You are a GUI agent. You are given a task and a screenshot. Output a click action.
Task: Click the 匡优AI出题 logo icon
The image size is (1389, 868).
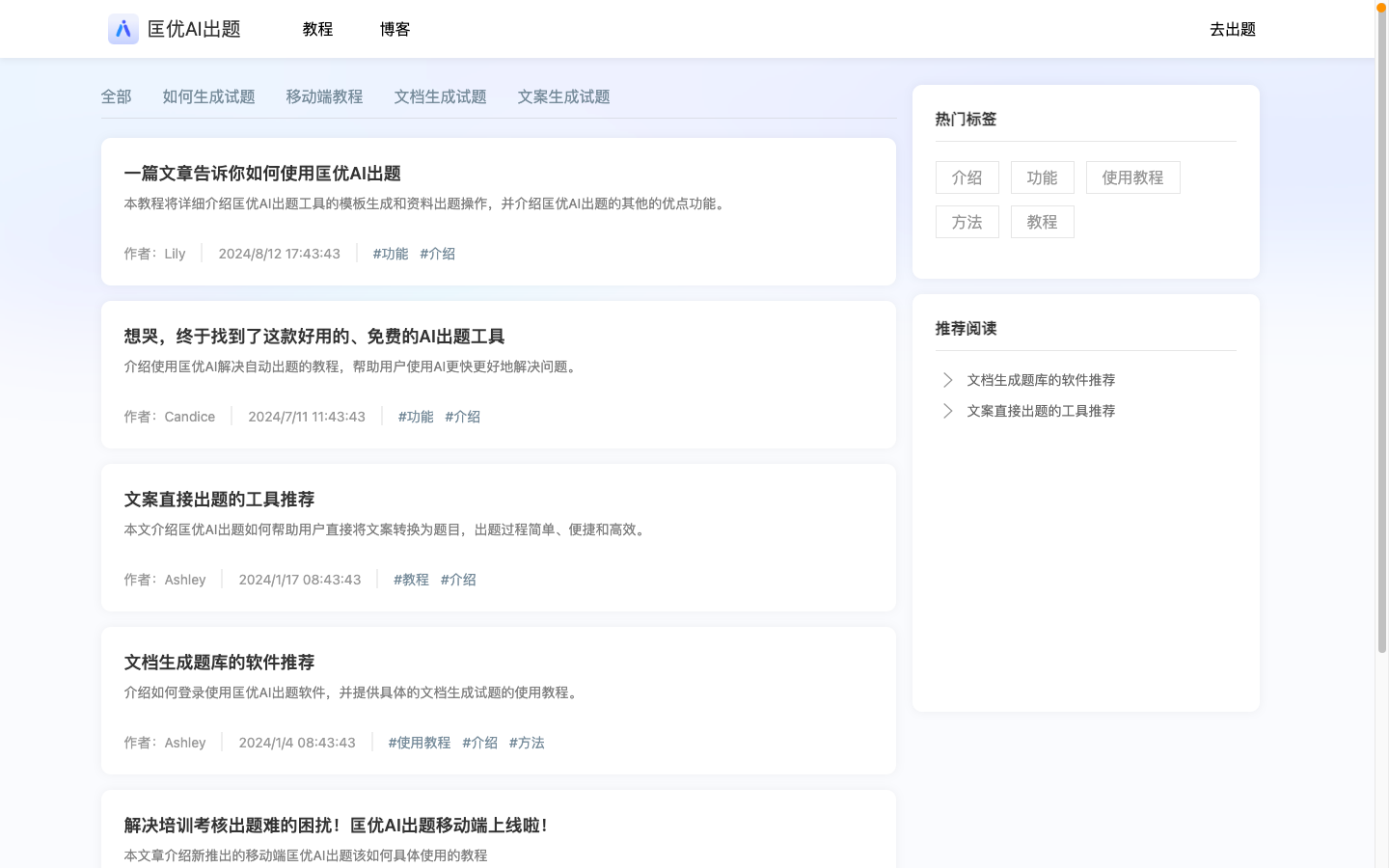point(123,29)
